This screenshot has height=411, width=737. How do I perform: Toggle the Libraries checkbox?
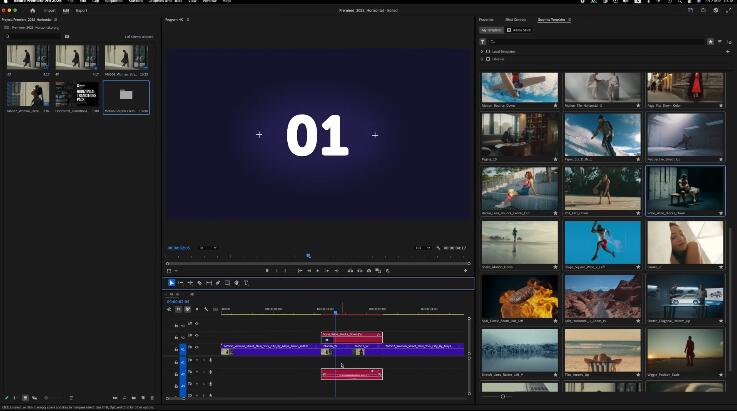pos(488,59)
